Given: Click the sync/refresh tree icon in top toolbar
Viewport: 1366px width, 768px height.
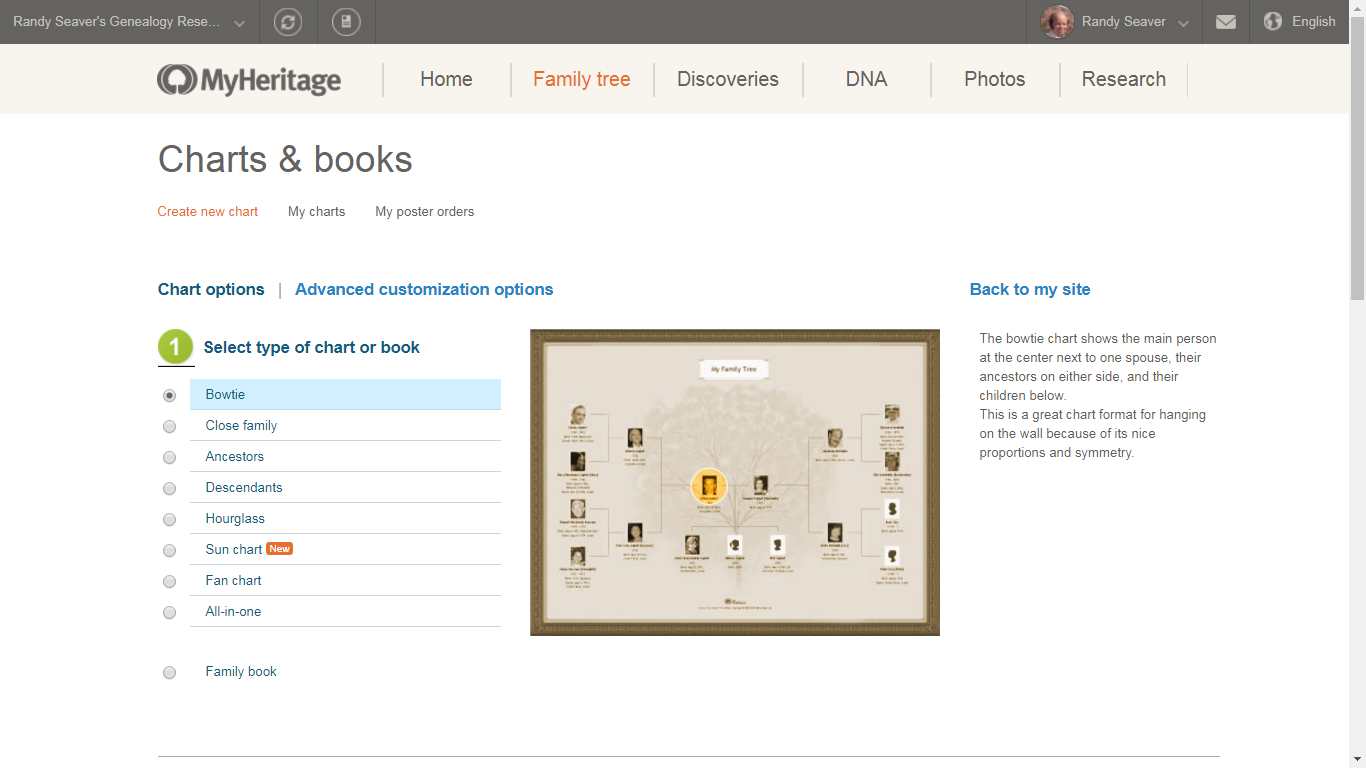Looking at the screenshot, I should pos(288,21).
